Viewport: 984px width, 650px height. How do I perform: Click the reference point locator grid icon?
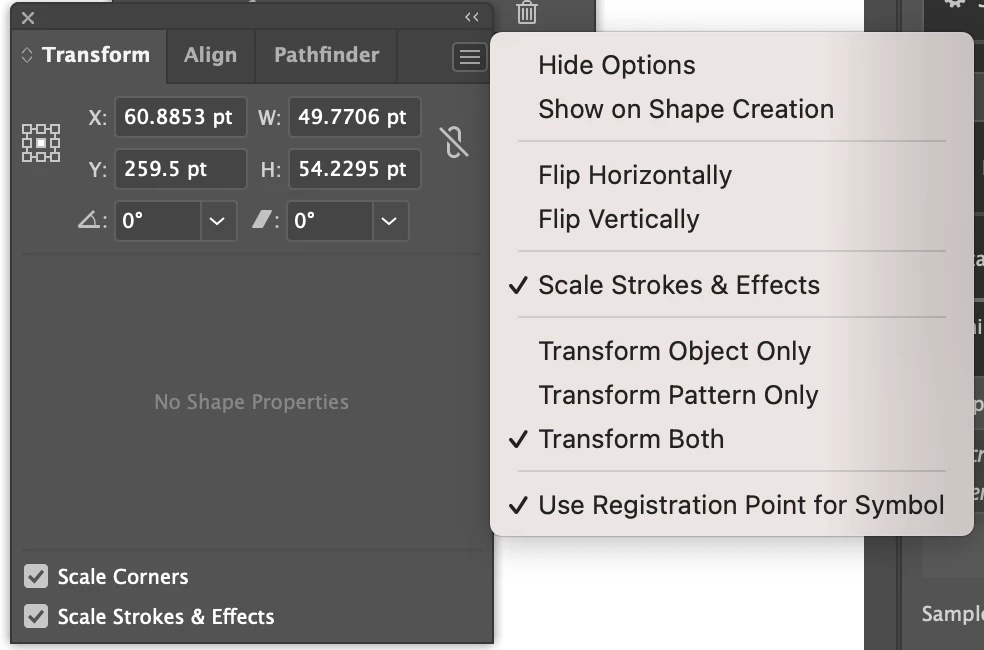click(x=41, y=143)
